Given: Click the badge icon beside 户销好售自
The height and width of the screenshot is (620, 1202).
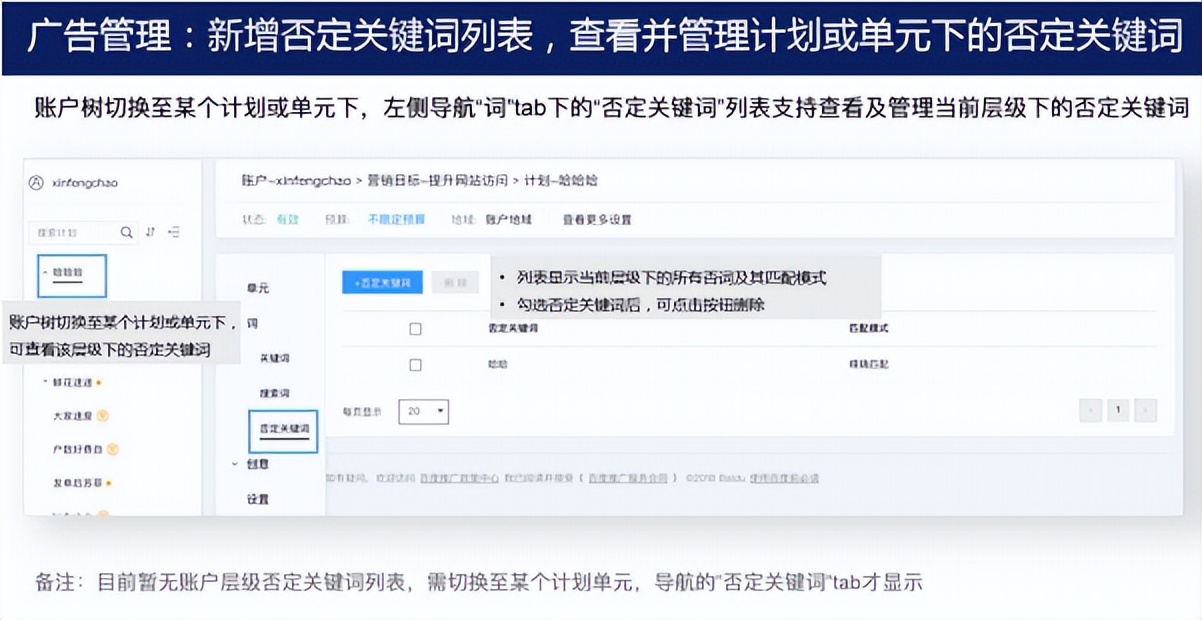Looking at the screenshot, I should (113, 449).
